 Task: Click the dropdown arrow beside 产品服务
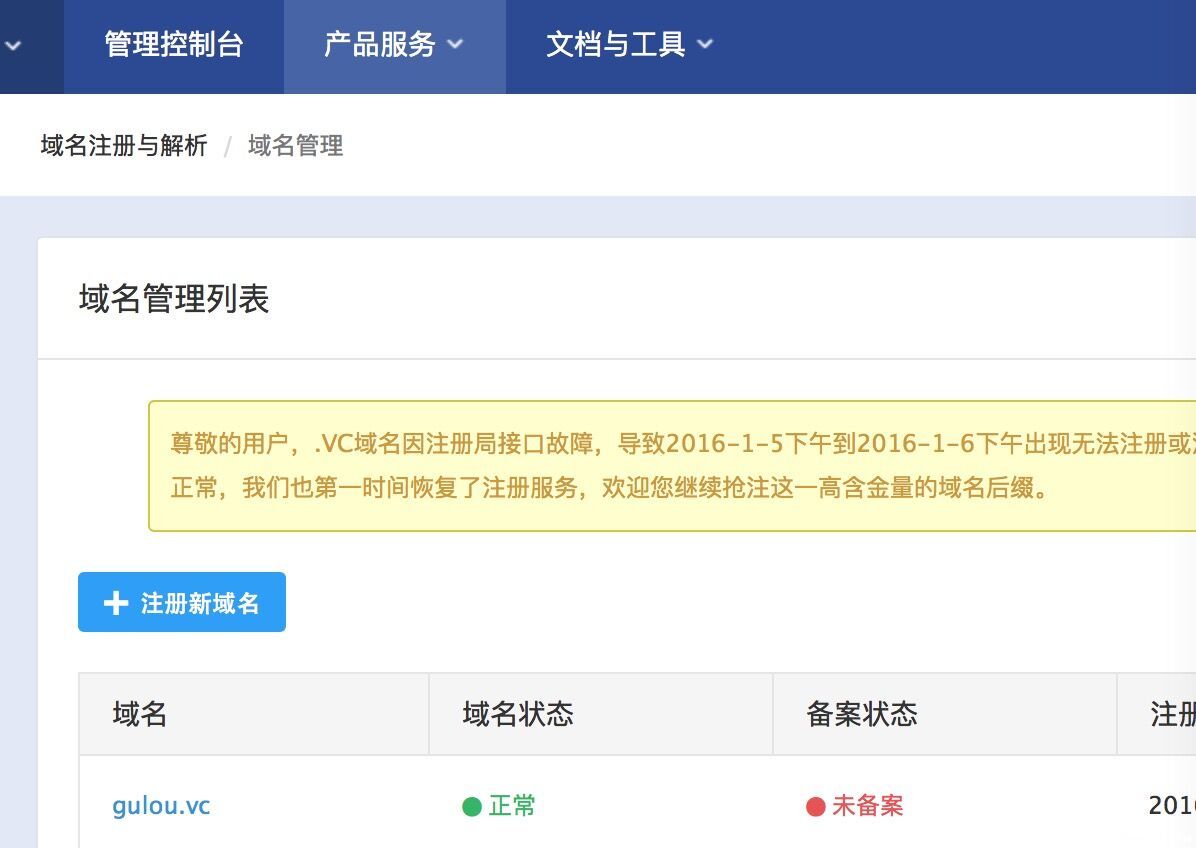[x=456, y=45]
